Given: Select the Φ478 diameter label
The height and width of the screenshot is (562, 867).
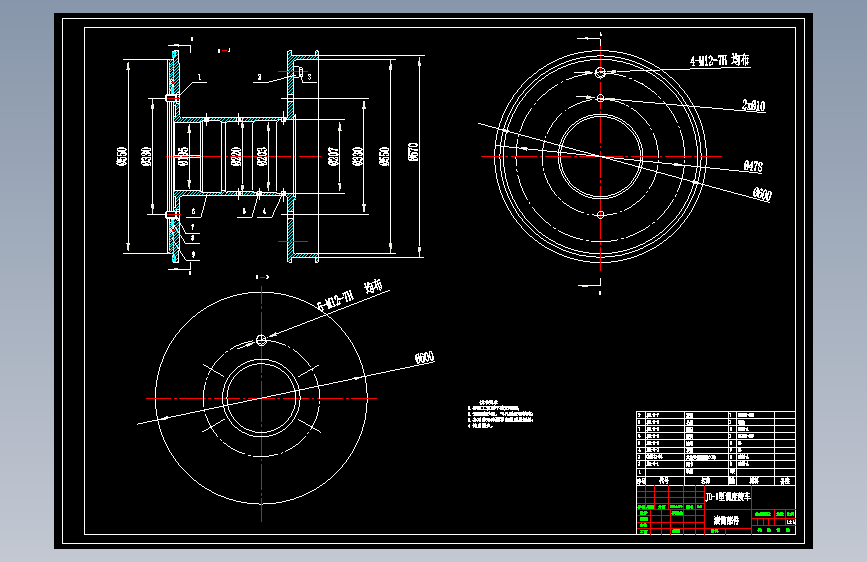Looking at the screenshot, I should point(753,166).
